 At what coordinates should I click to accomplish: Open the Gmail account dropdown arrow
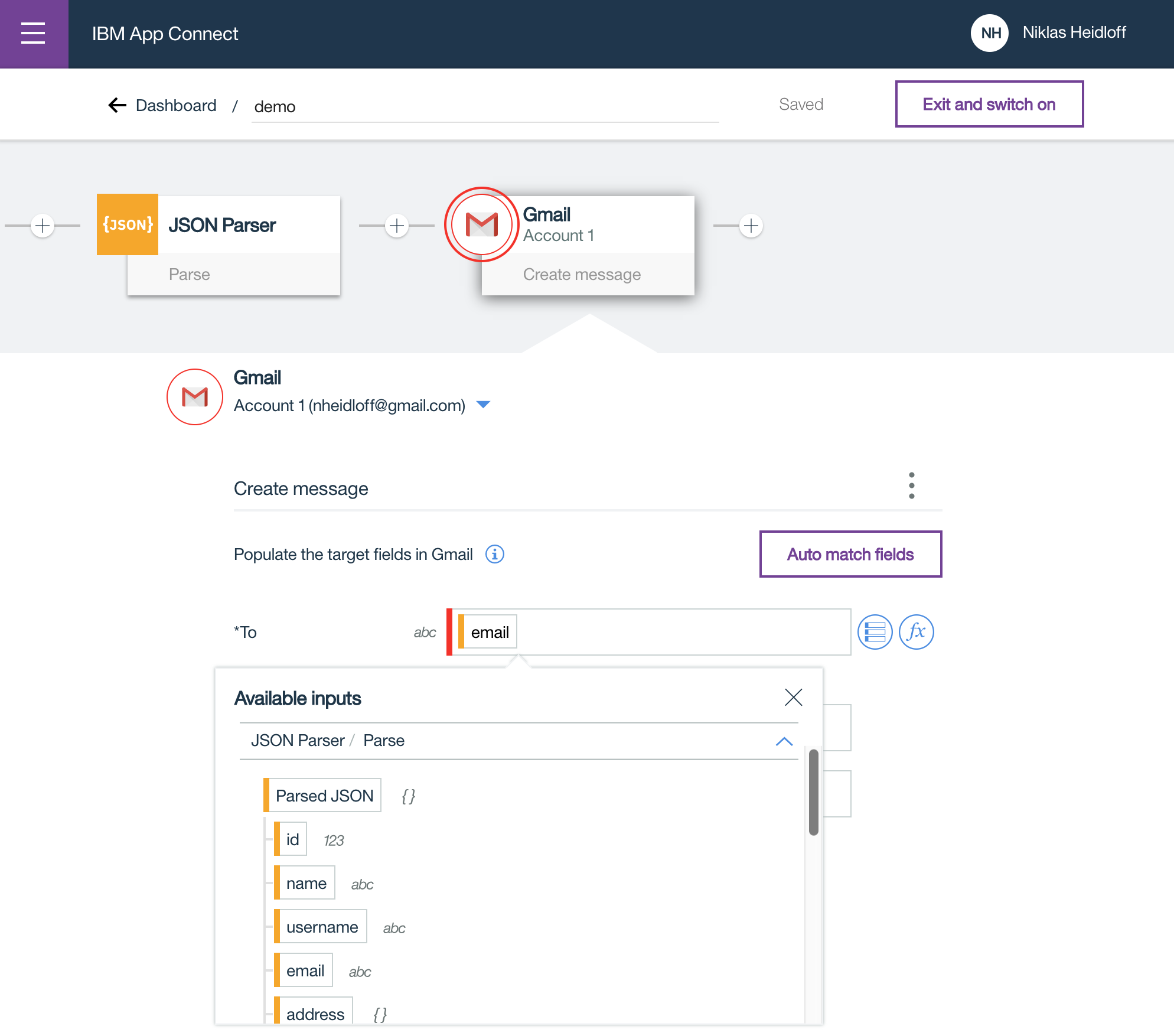(483, 405)
